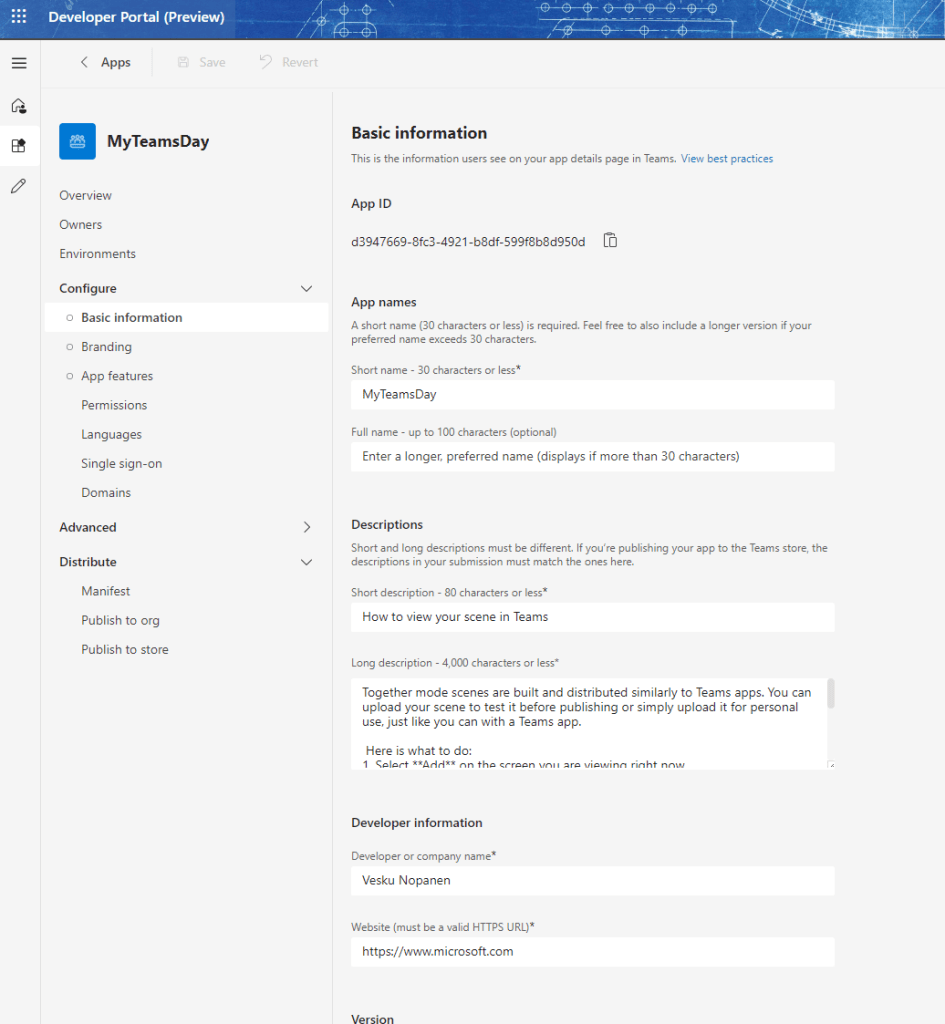Open the Home icon in sidebar
Image resolution: width=945 pixels, height=1024 pixels.
click(x=19, y=105)
